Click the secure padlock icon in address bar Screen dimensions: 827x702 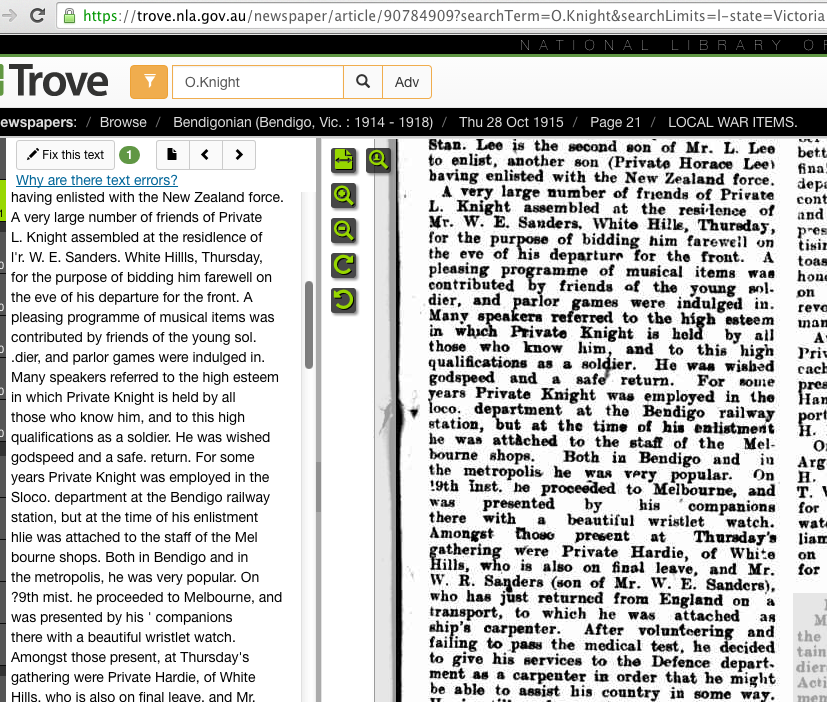(x=69, y=16)
